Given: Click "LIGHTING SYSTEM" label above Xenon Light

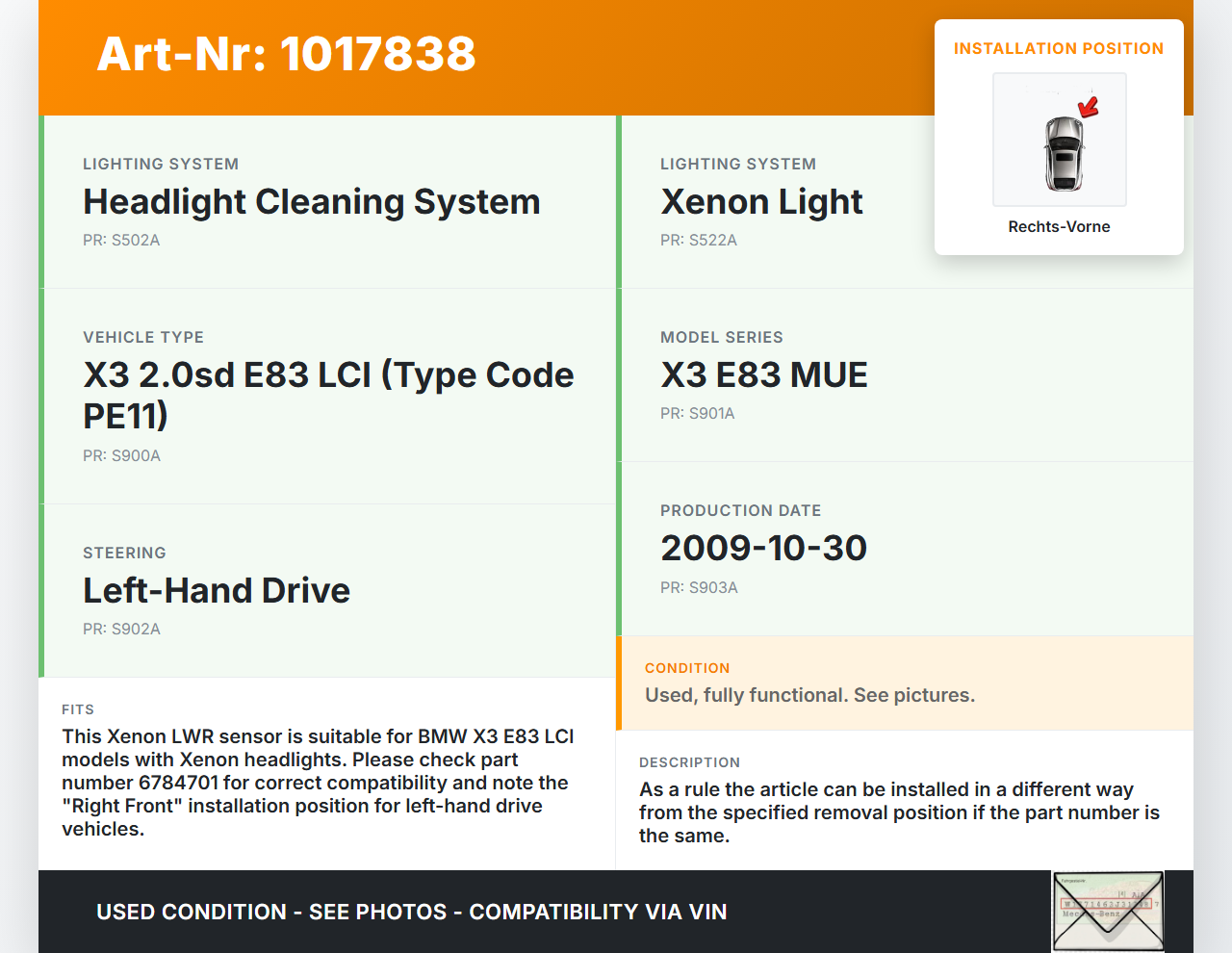Looking at the screenshot, I should point(738,164).
